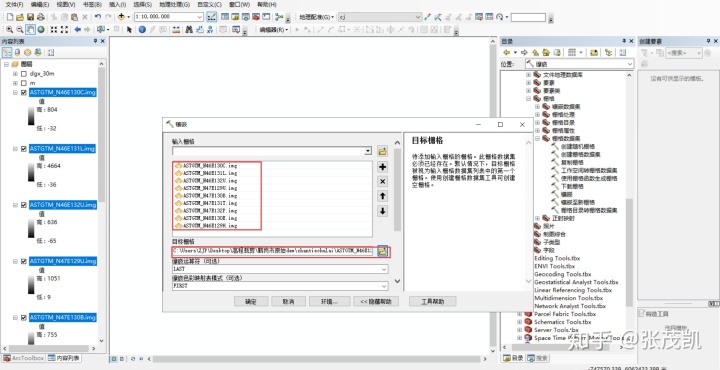Uncheck the ASTGTM_N47E129U.img layer checkbox
The image size is (720, 370).
pos(24,261)
